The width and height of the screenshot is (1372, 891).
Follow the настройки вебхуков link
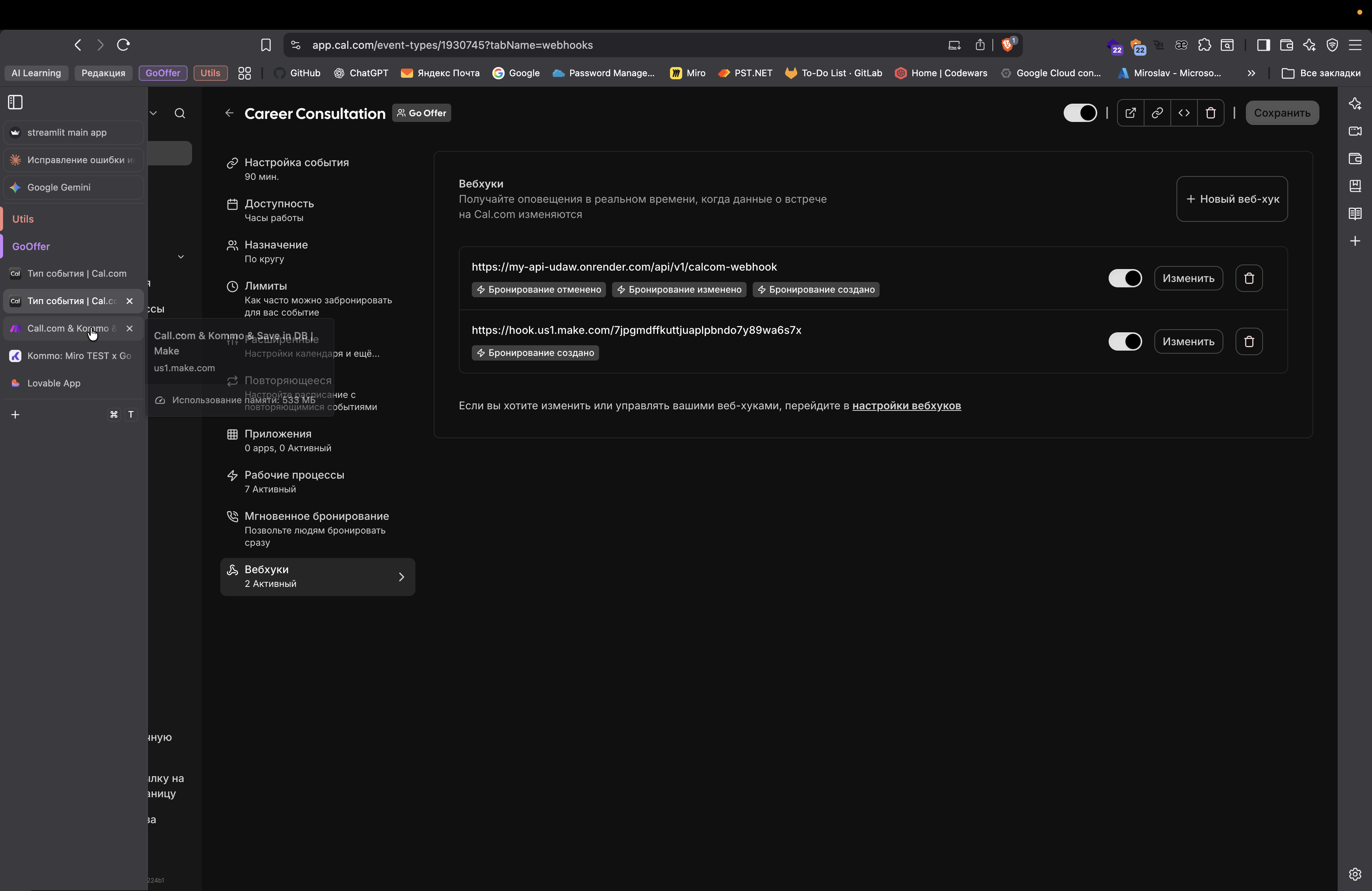pyautogui.click(x=906, y=406)
